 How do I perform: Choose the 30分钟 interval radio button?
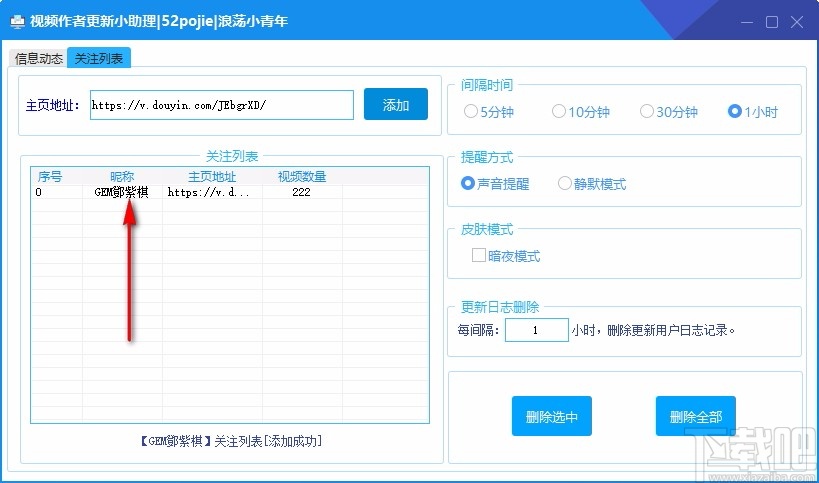tap(669, 112)
